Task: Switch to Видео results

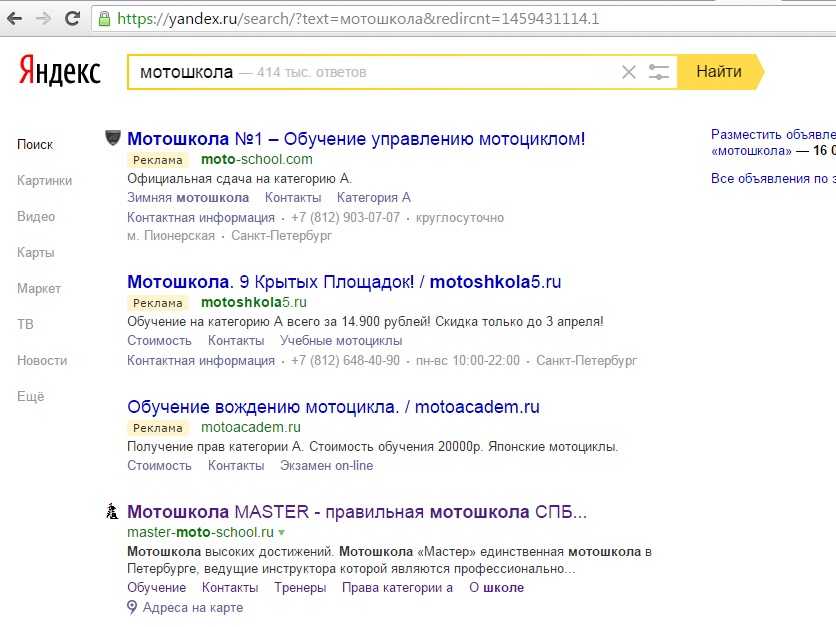Action: pos(36,216)
